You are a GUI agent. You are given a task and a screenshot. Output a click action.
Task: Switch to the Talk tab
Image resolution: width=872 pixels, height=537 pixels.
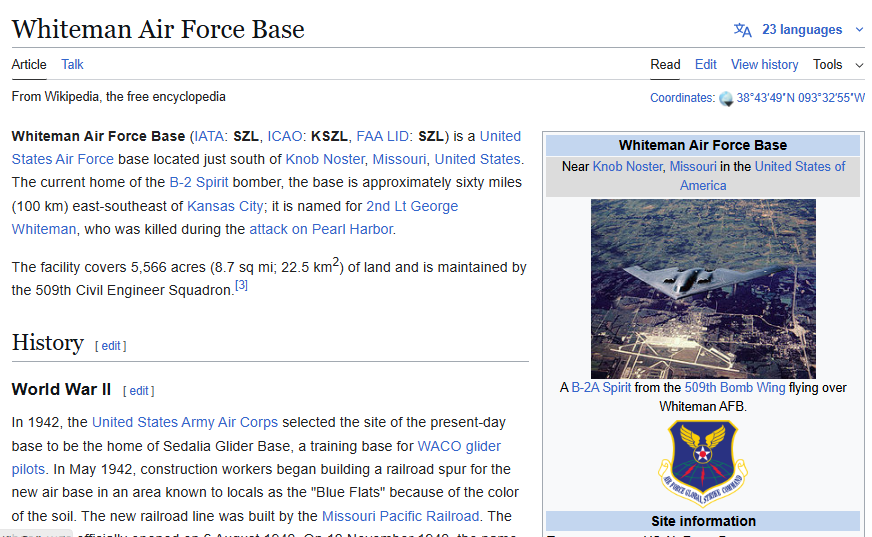(72, 64)
